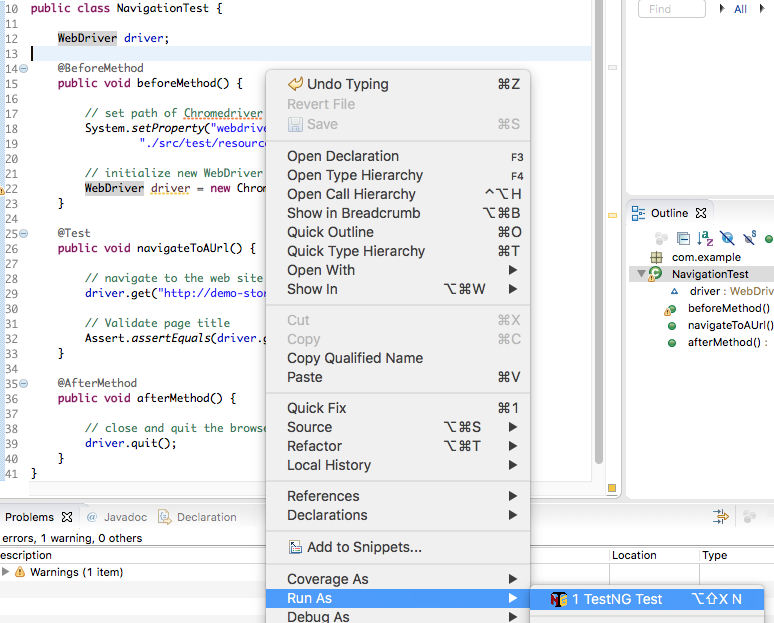Choose Open Declaration from context menu
The width and height of the screenshot is (774, 623).
click(343, 156)
